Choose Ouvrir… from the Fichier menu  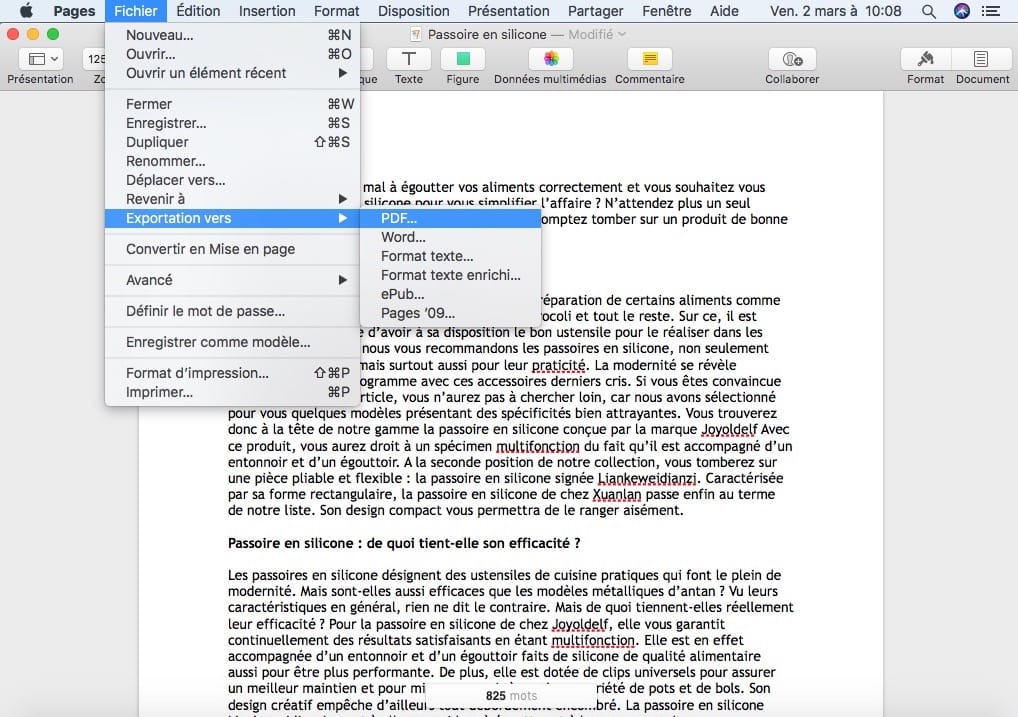point(232,54)
